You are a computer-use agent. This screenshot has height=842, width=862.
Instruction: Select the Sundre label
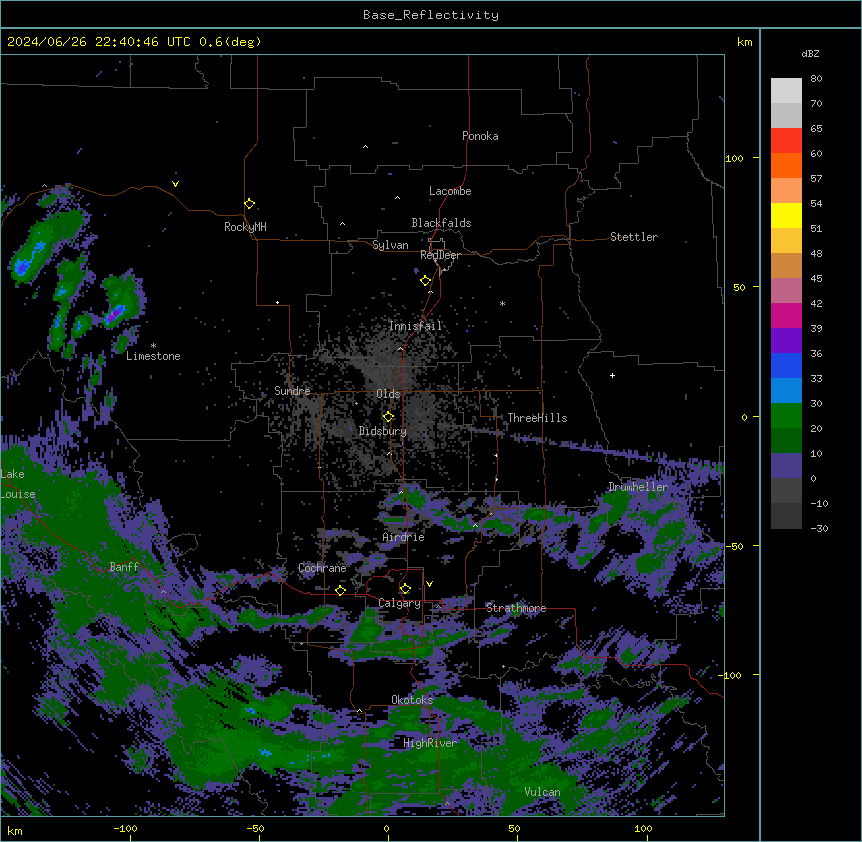click(292, 391)
